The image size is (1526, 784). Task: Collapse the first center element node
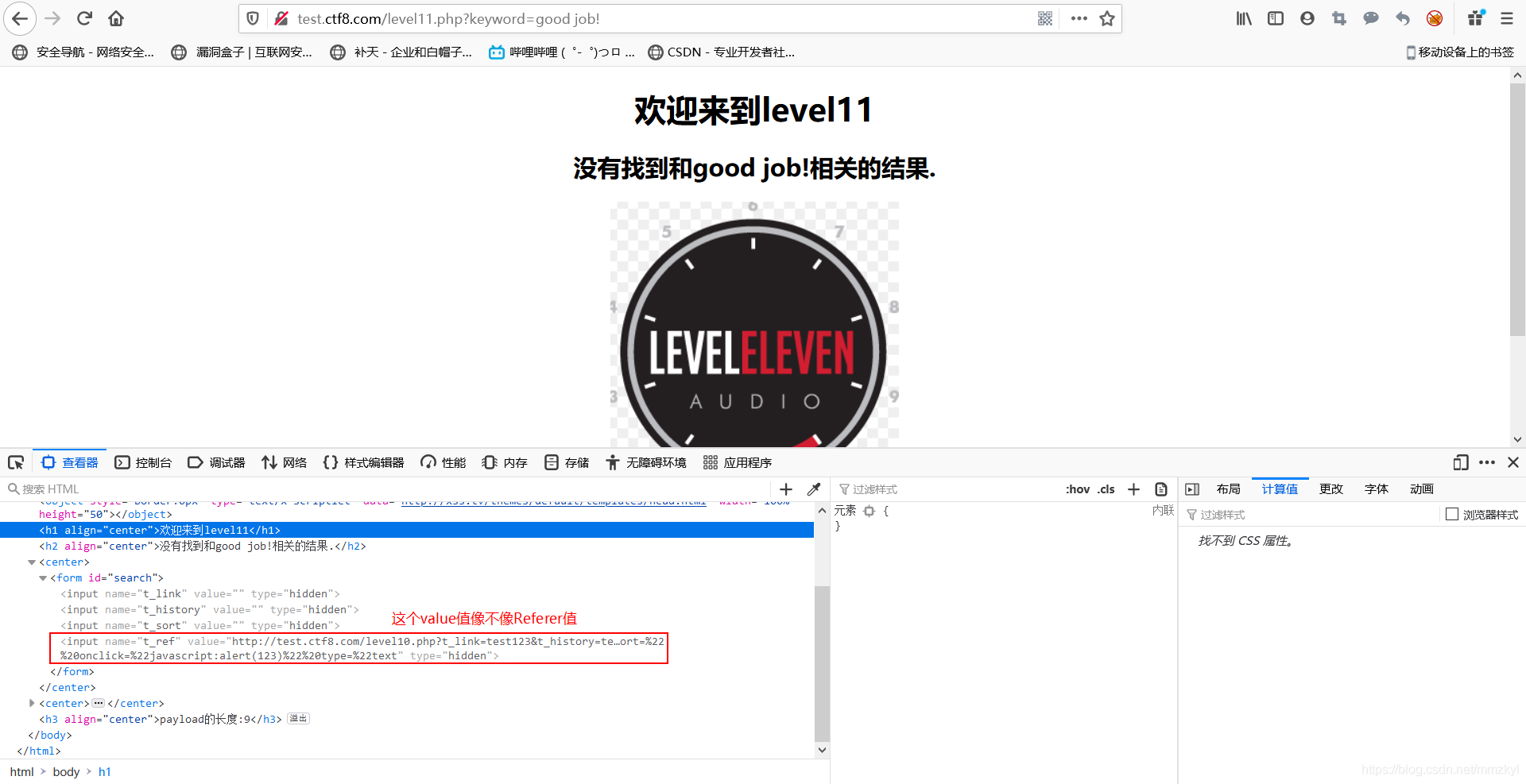point(32,562)
